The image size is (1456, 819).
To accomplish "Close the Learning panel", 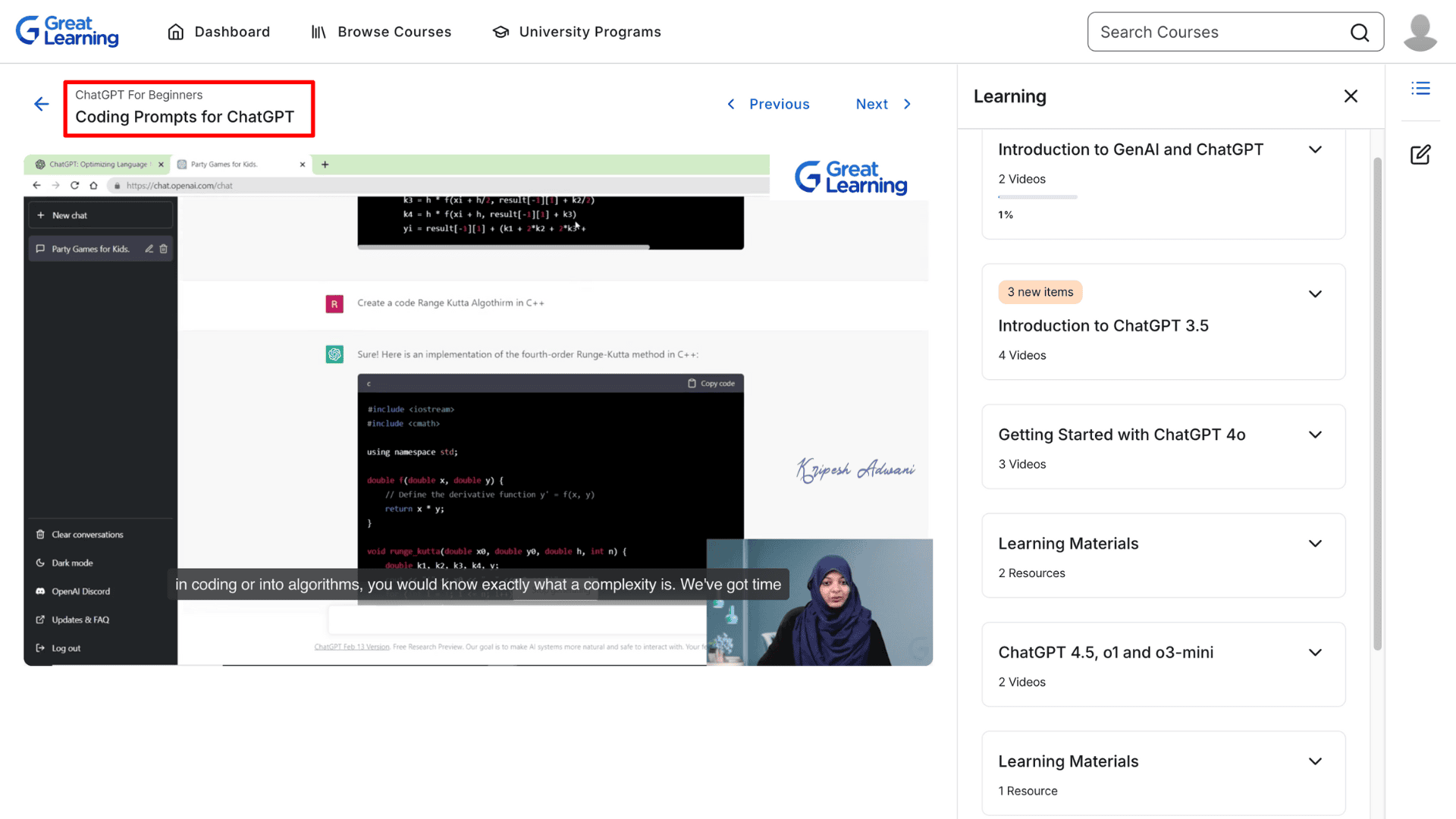I will pos(1351,96).
